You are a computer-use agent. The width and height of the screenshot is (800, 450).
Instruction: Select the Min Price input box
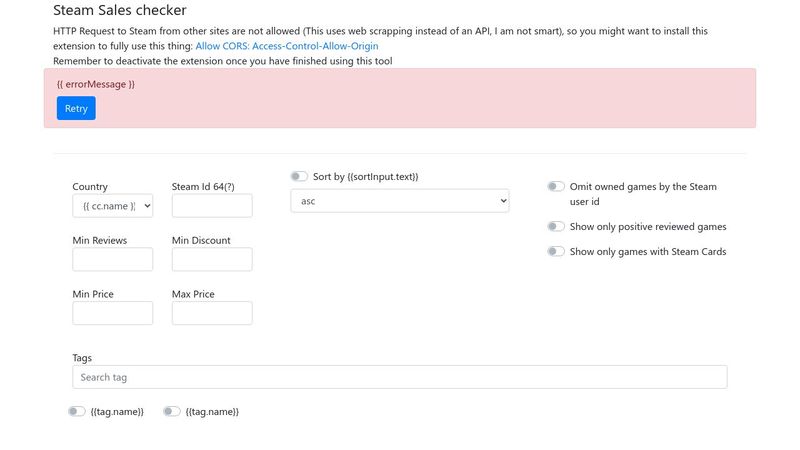point(113,313)
